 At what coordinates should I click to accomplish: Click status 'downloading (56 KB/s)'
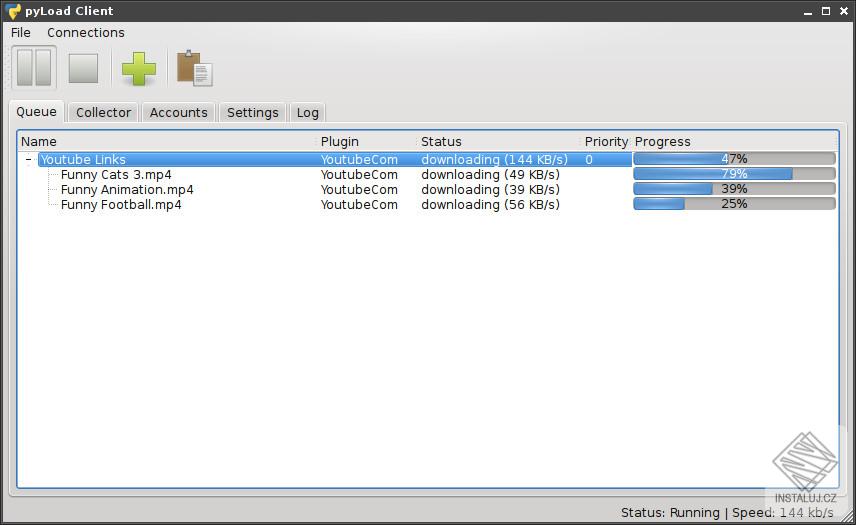pyautogui.click(x=490, y=205)
